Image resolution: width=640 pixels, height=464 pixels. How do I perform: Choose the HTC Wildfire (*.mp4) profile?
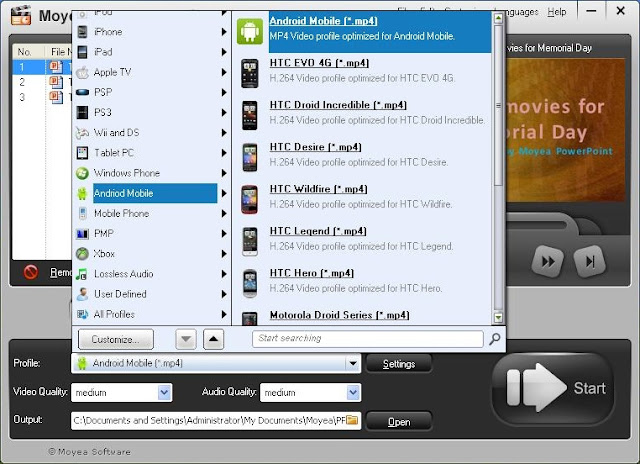click(318, 189)
